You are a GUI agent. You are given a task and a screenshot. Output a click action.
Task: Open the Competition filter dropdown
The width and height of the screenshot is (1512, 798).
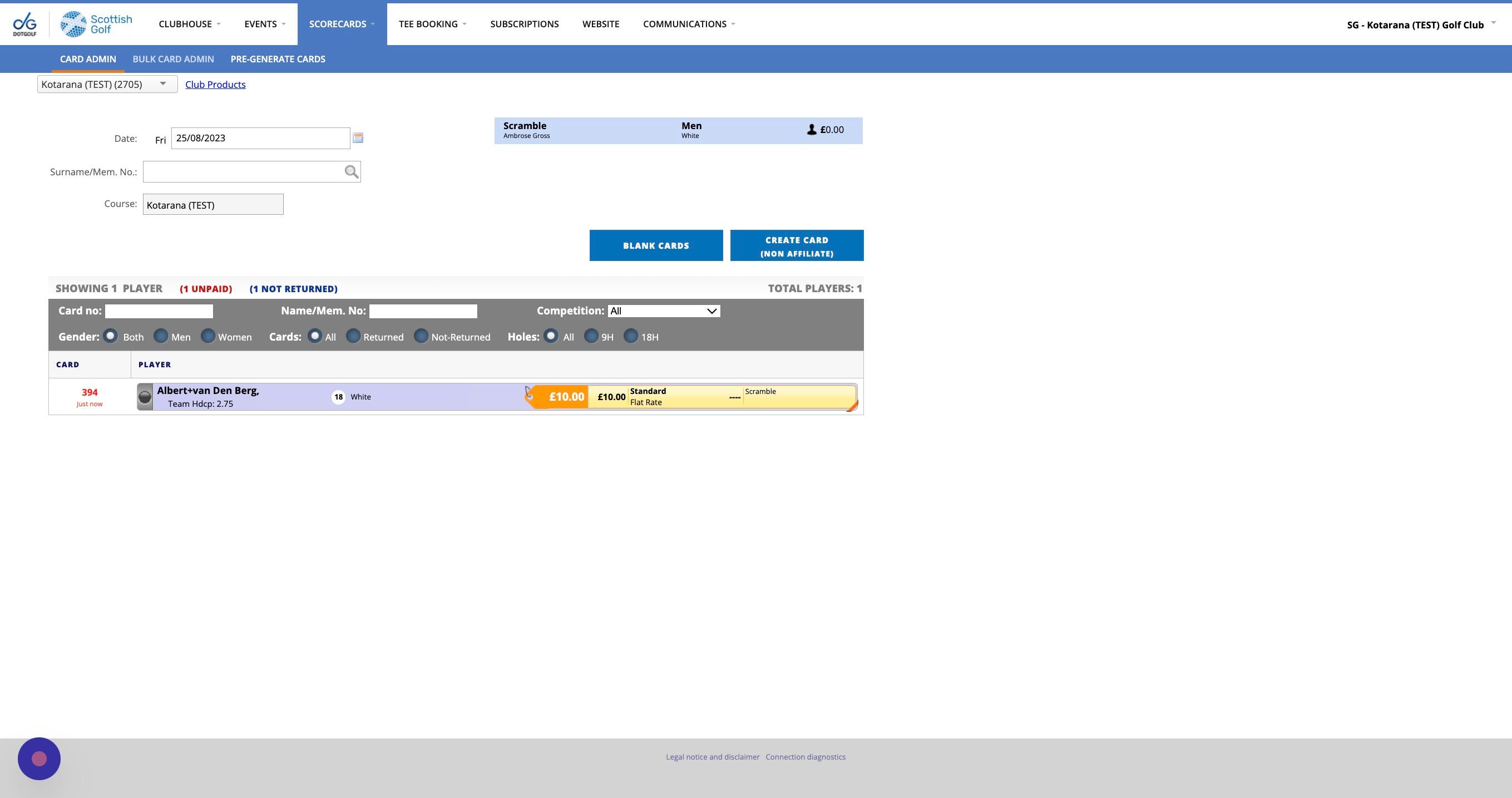(663, 311)
